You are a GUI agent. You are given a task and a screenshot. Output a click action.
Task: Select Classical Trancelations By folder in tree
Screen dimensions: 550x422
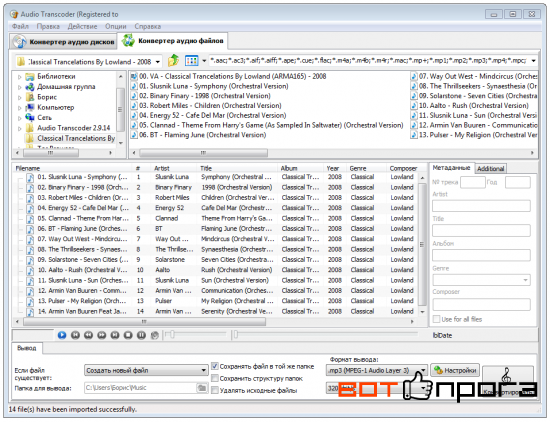pyautogui.click(x=76, y=139)
